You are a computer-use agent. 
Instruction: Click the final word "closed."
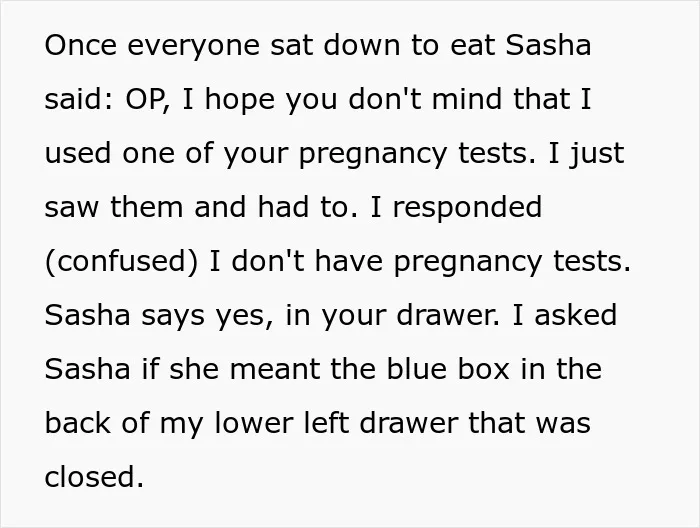tap(94, 477)
